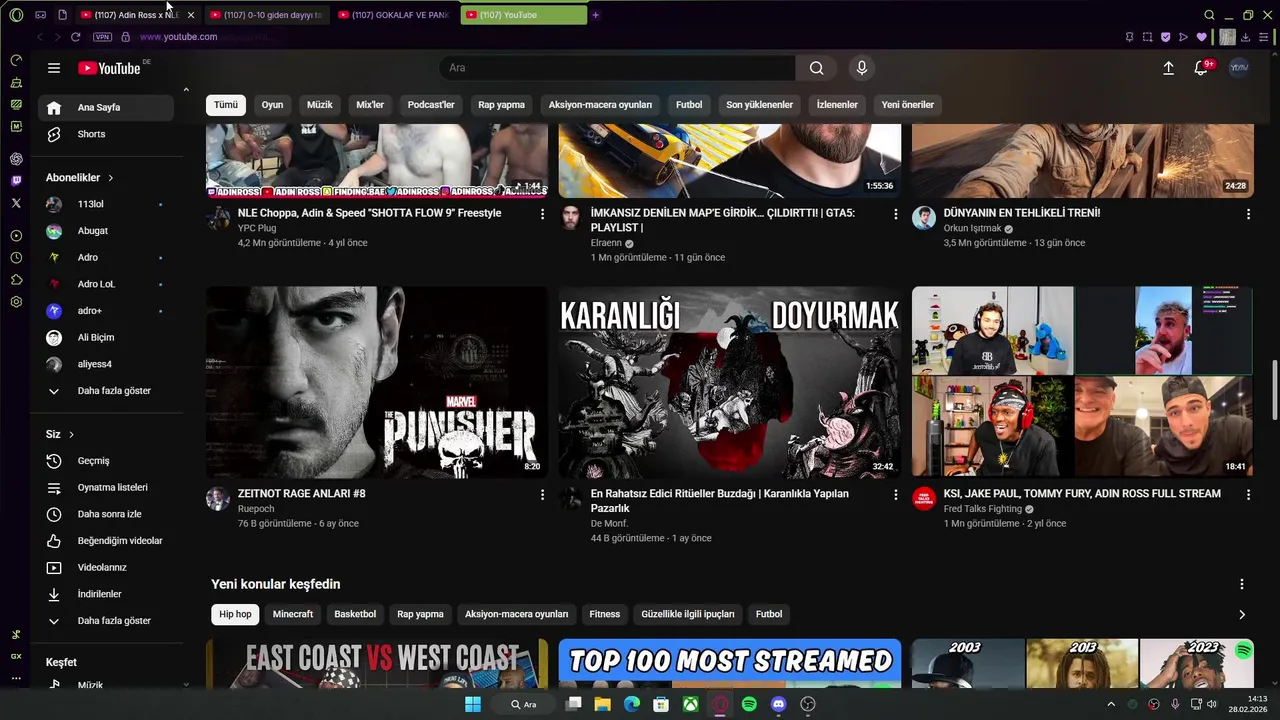Toggle the VPN badge in address bar
Screen dimensions: 1280x720
(x=102, y=37)
